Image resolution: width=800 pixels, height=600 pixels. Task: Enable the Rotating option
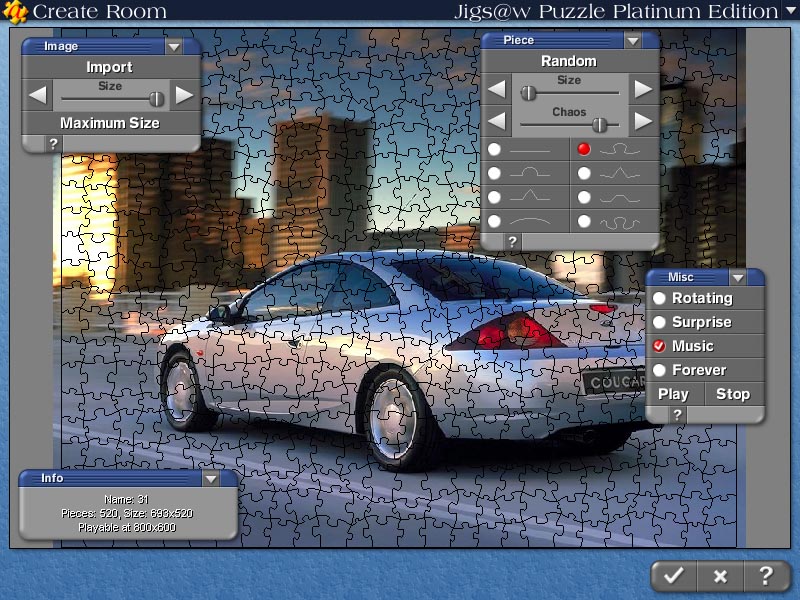(x=660, y=298)
